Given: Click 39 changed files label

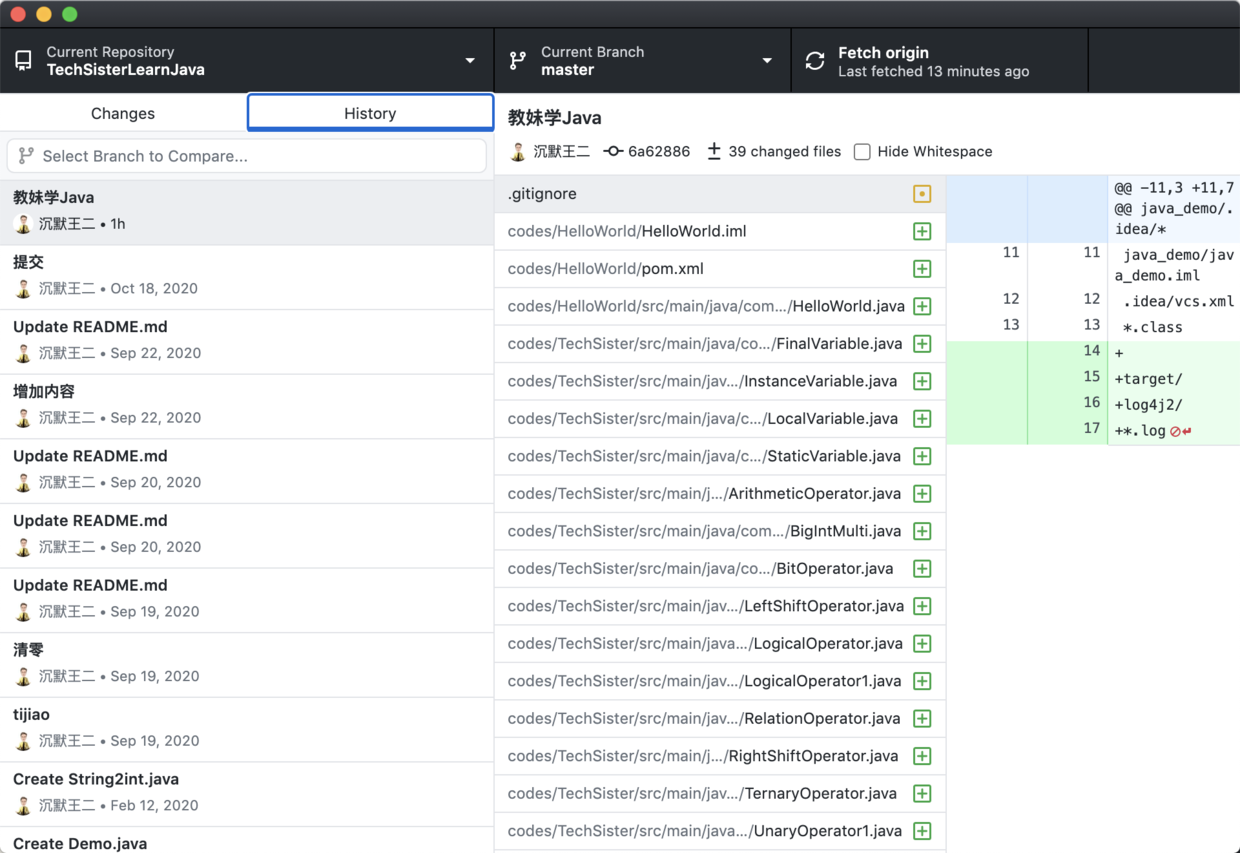Looking at the screenshot, I should [785, 152].
